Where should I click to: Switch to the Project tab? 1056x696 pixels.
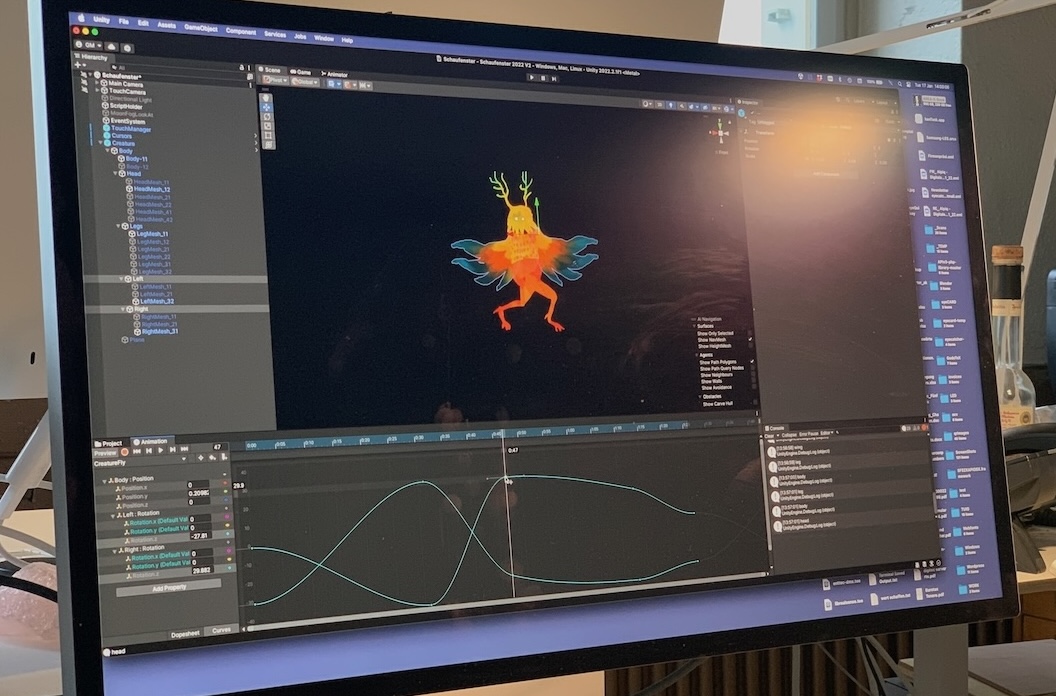(x=108, y=443)
